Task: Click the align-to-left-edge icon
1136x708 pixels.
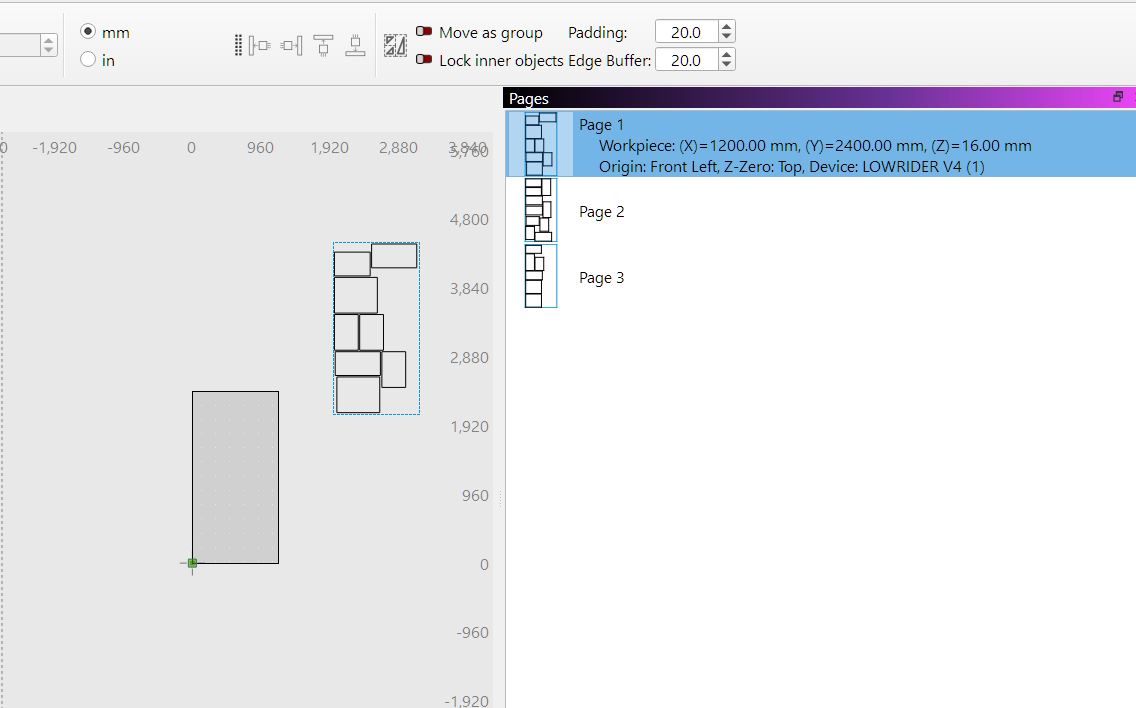Action: (259, 46)
